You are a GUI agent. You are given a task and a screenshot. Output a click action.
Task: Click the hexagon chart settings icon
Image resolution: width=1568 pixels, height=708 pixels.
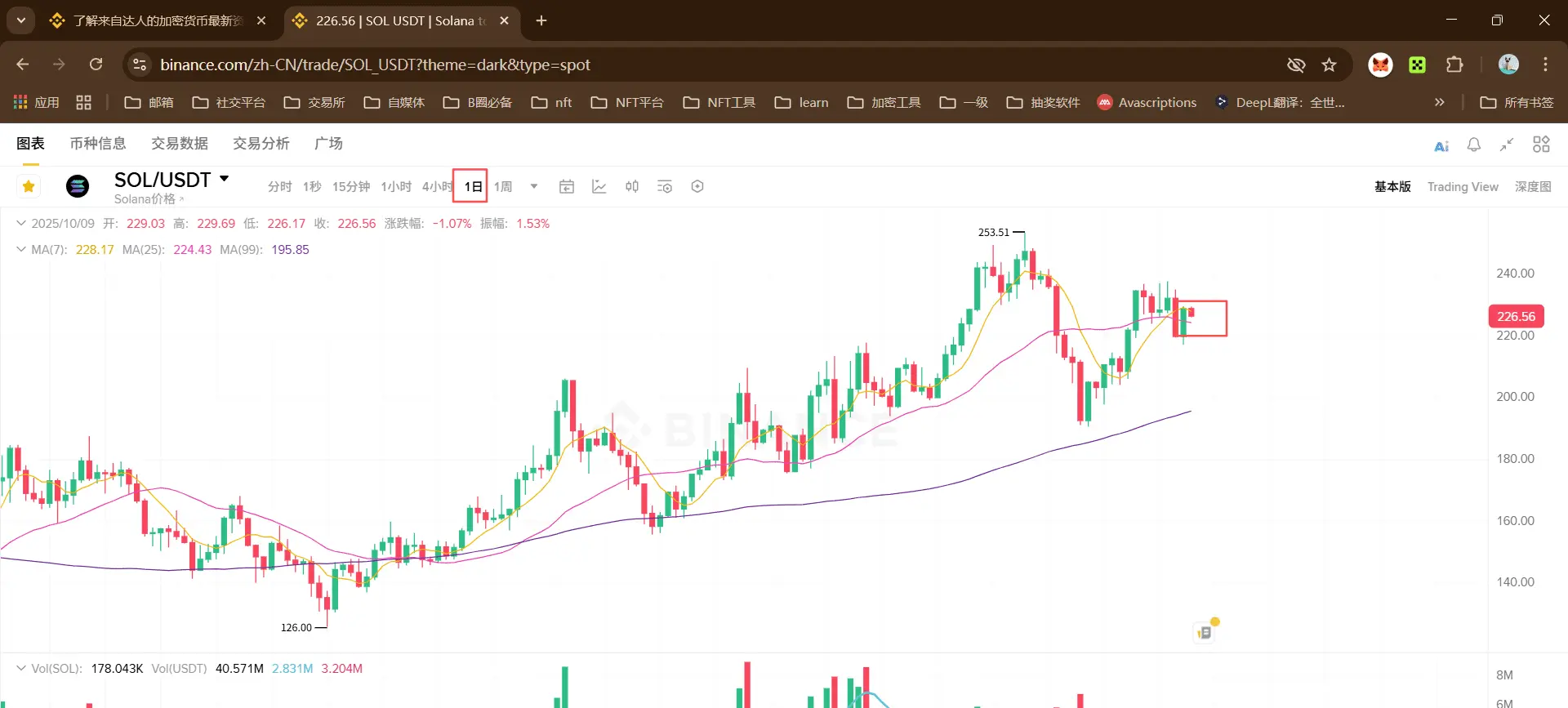tap(697, 187)
